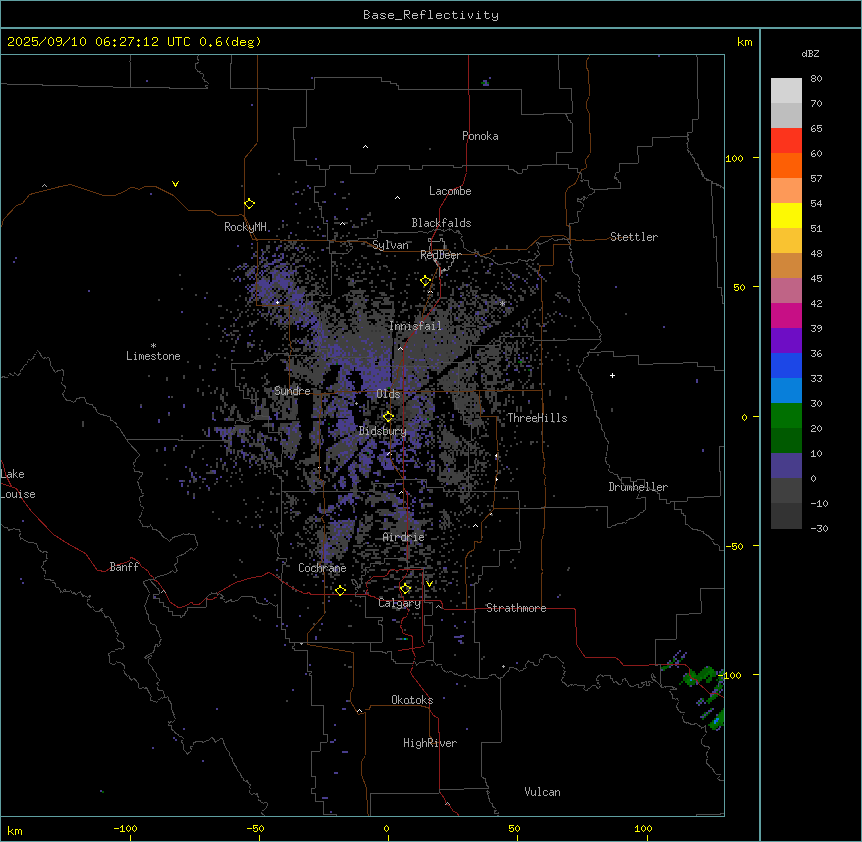Click the yellow diamond marker below RedDeer label
862x842 pixels.
tap(426, 281)
